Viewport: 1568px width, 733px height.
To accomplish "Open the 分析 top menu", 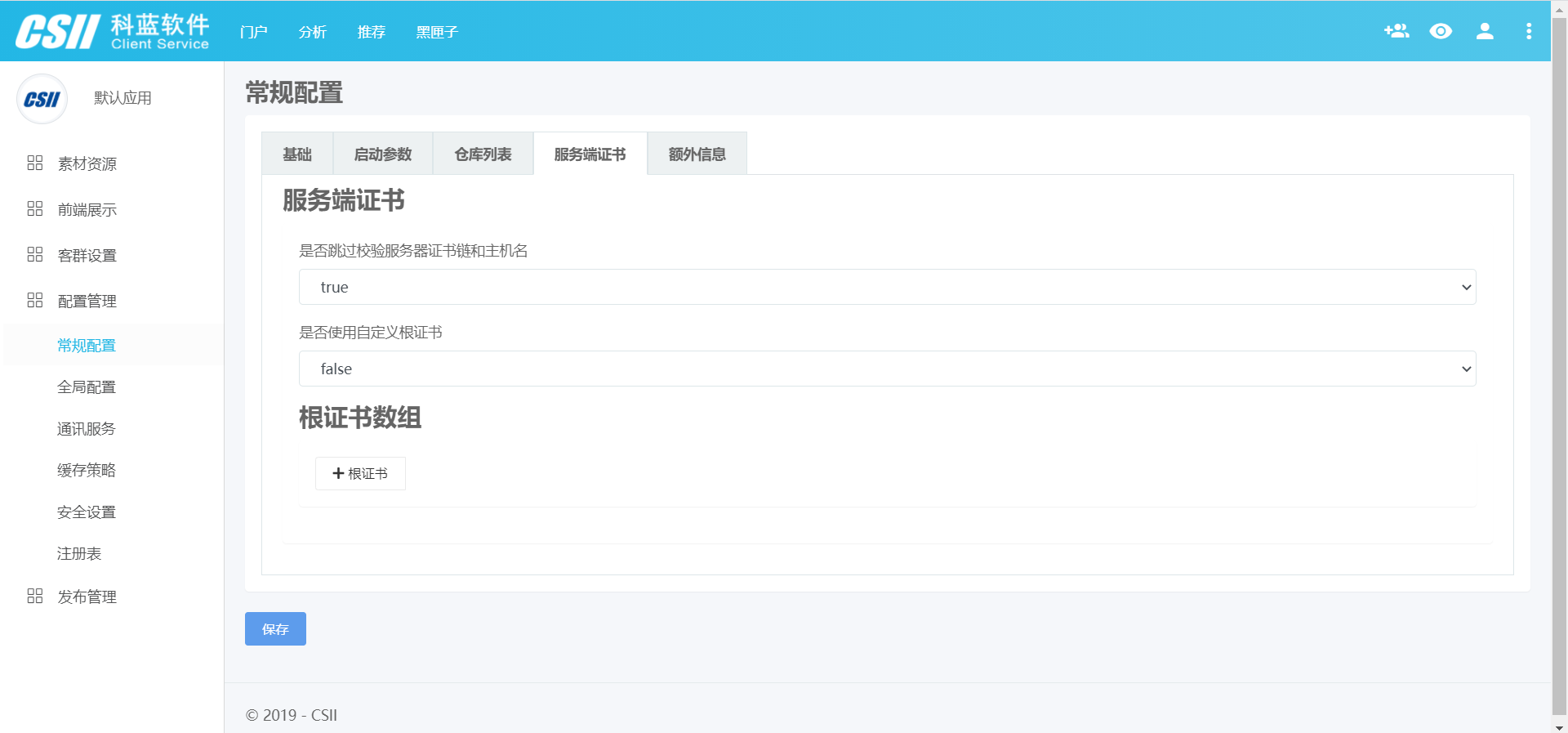I will pyautogui.click(x=312, y=32).
